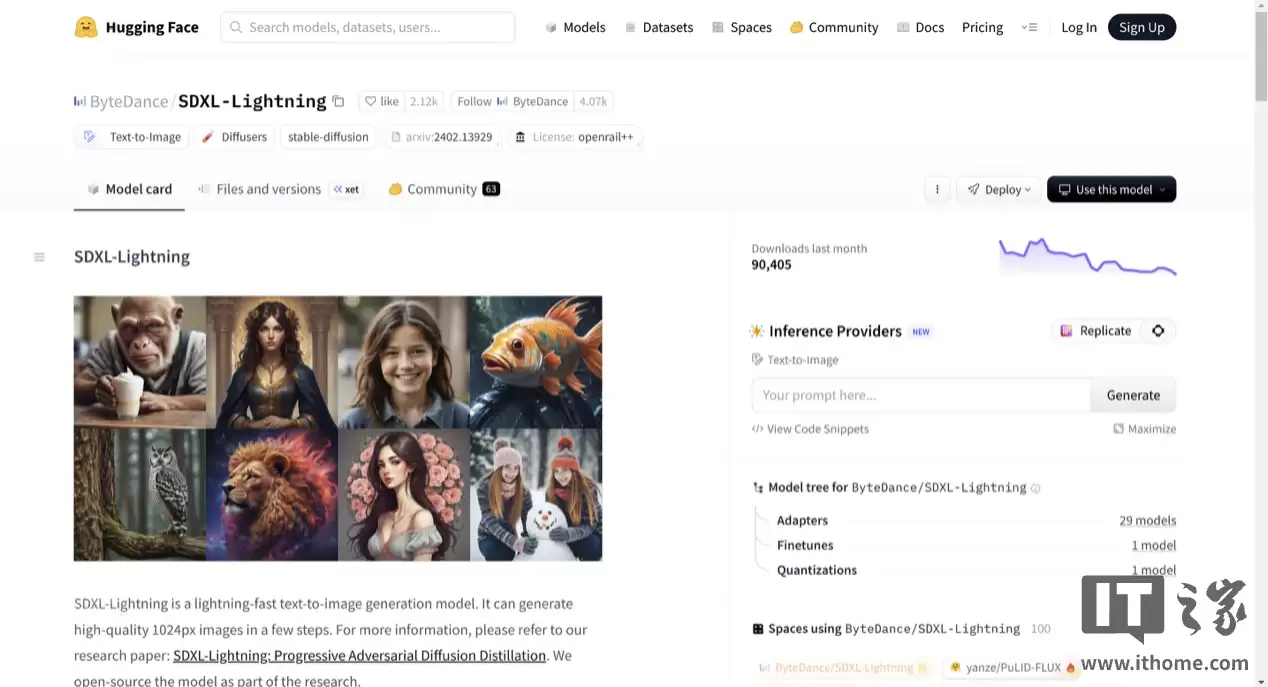
Task: Click the provider settings icon beside Replicate
Action: click(x=1158, y=331)
